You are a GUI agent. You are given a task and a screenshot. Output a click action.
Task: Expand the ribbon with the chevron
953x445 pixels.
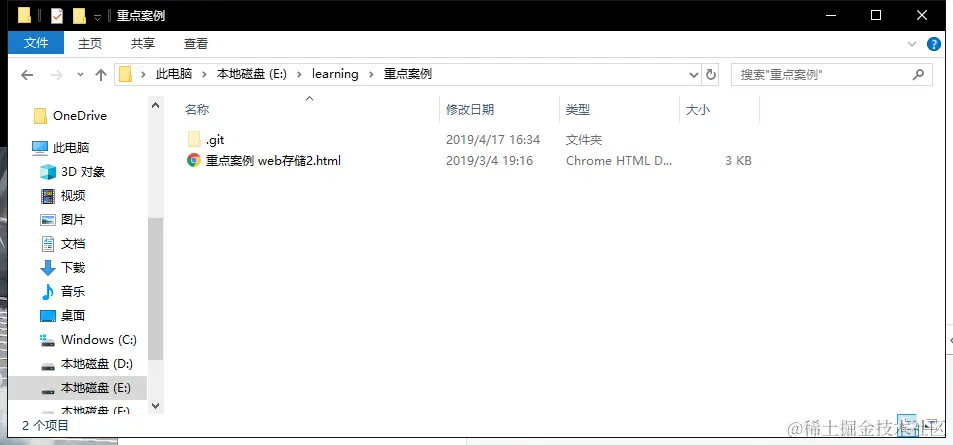click(912, 44)
